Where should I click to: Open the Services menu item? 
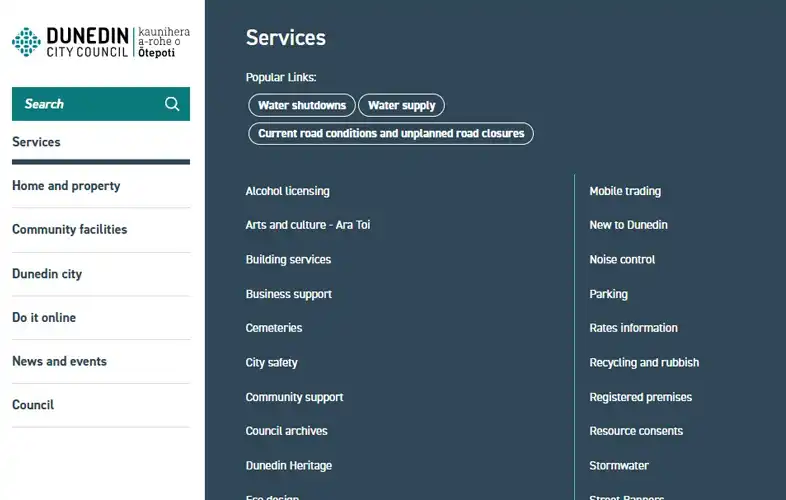pyautogui.click(x=37, y=142)
